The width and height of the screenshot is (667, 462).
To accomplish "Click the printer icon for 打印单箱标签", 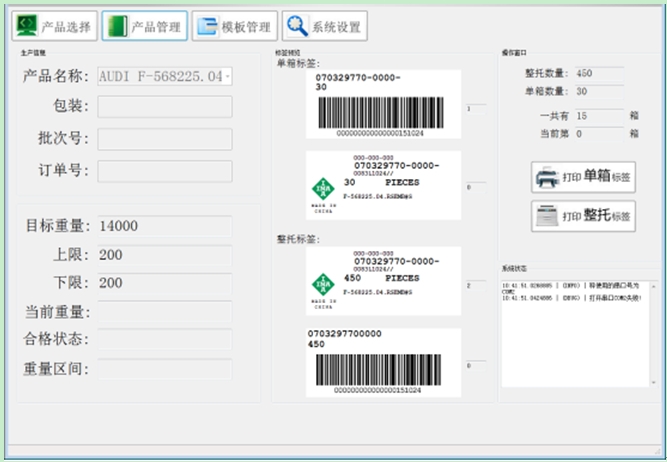I will pyautogui.click(x=546, y=178).
